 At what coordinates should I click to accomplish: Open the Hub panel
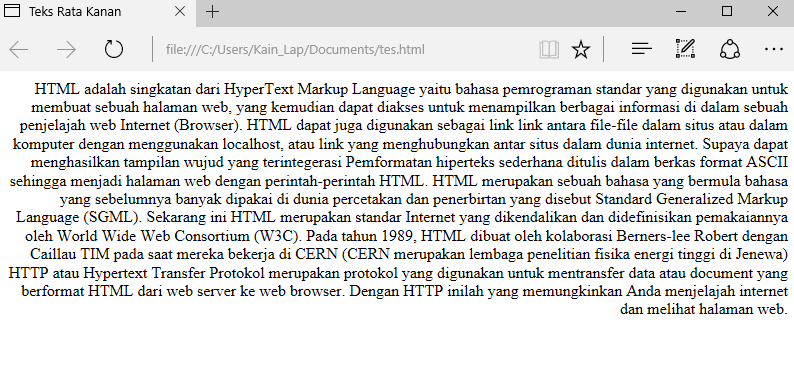642,49
